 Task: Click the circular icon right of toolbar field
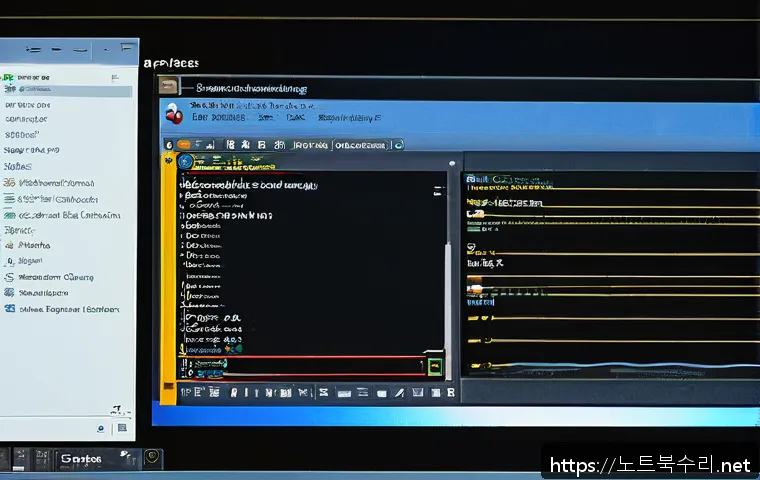398,144
